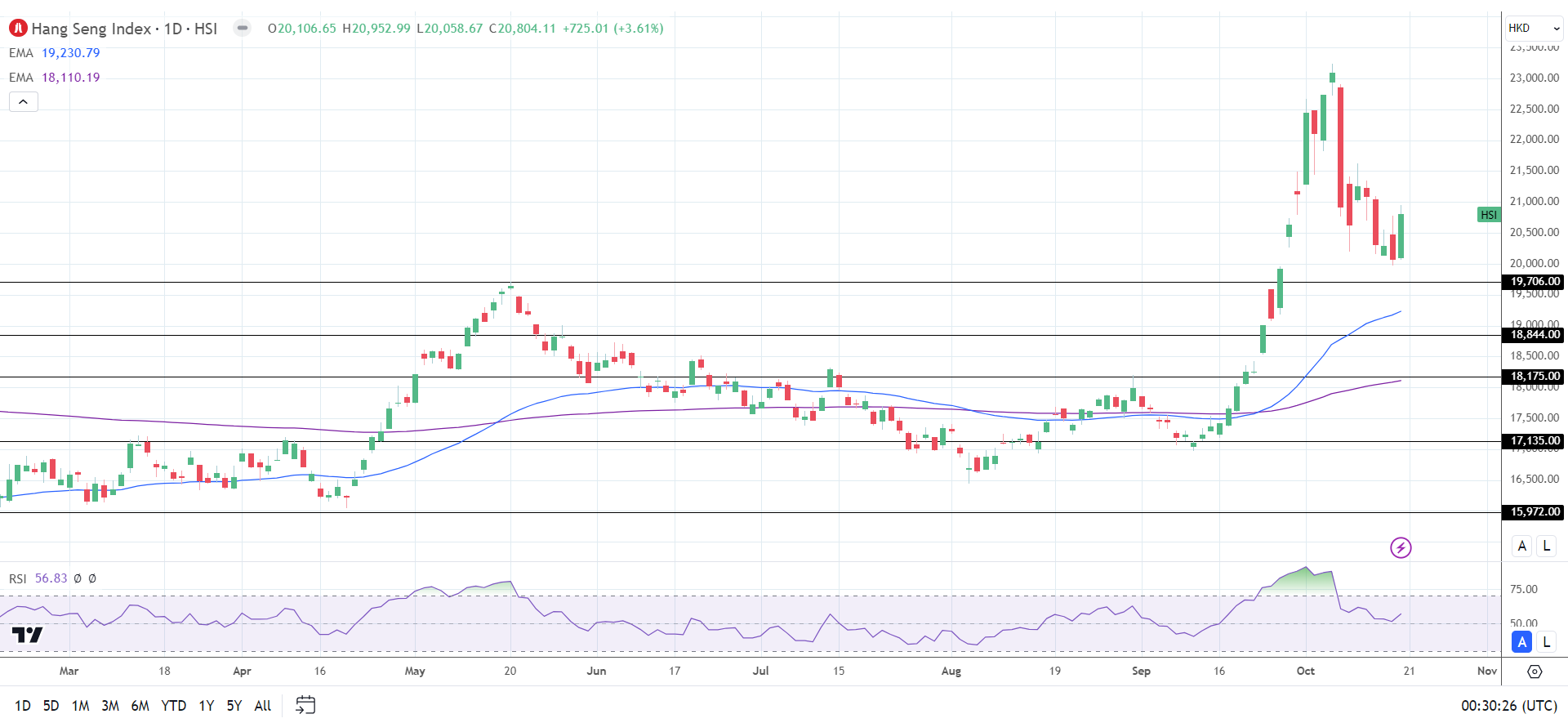
Task: Select the 3M time range
Action: pos(110,705)
